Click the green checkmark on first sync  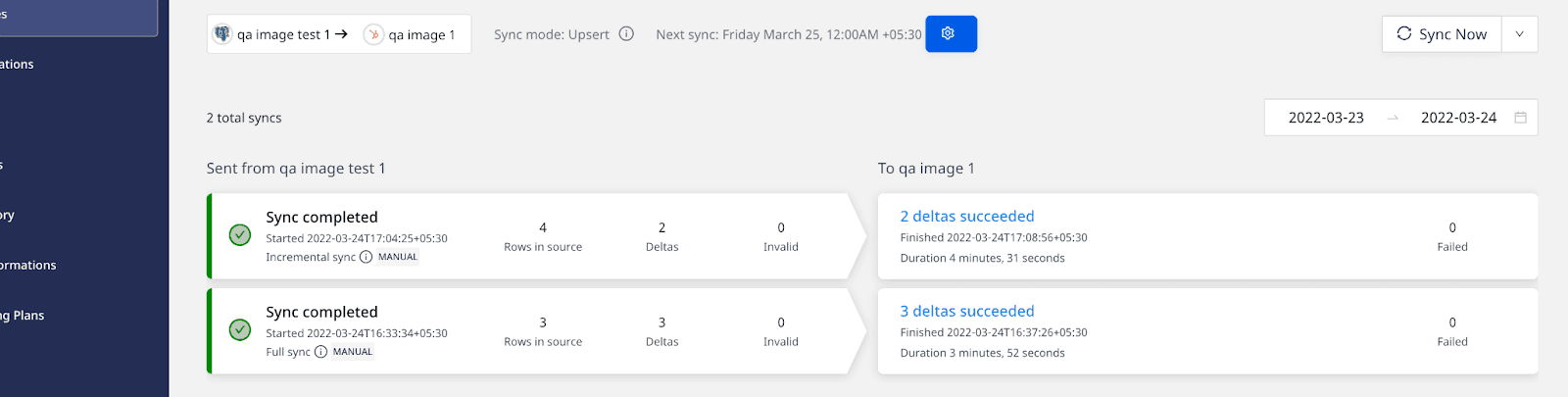click(x=239, y=235)
